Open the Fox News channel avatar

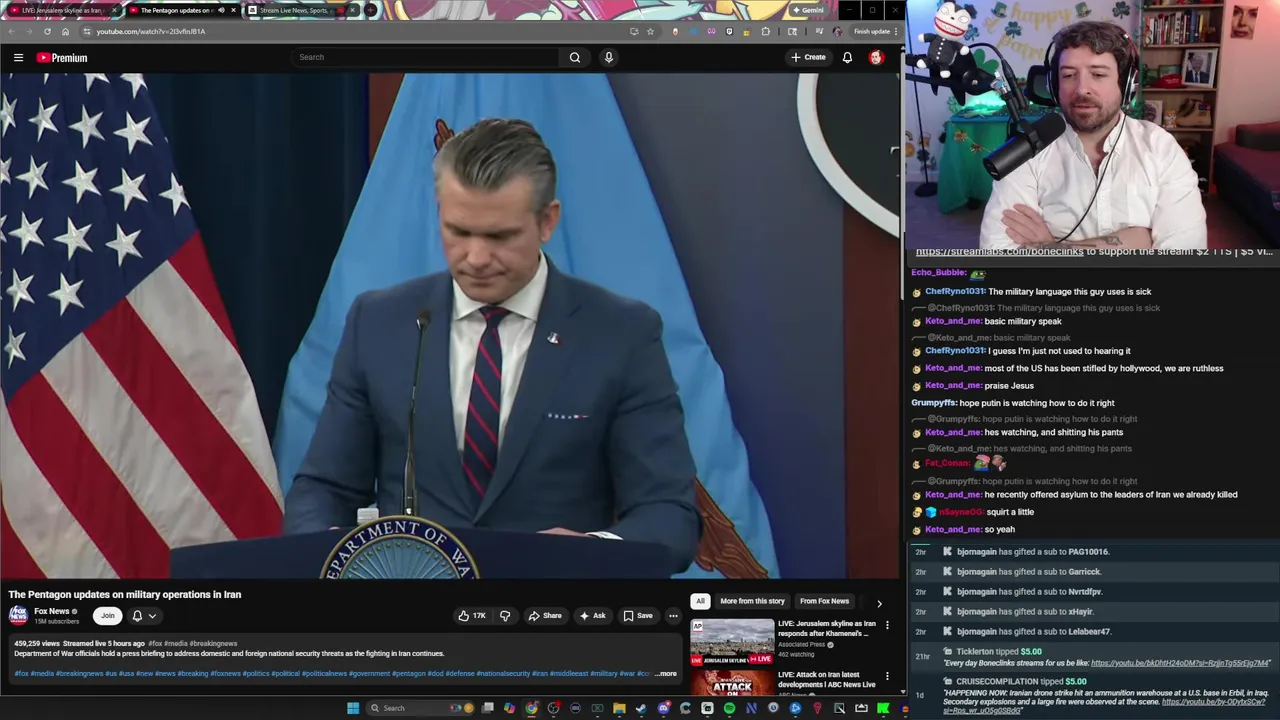[x=18, y=615]
